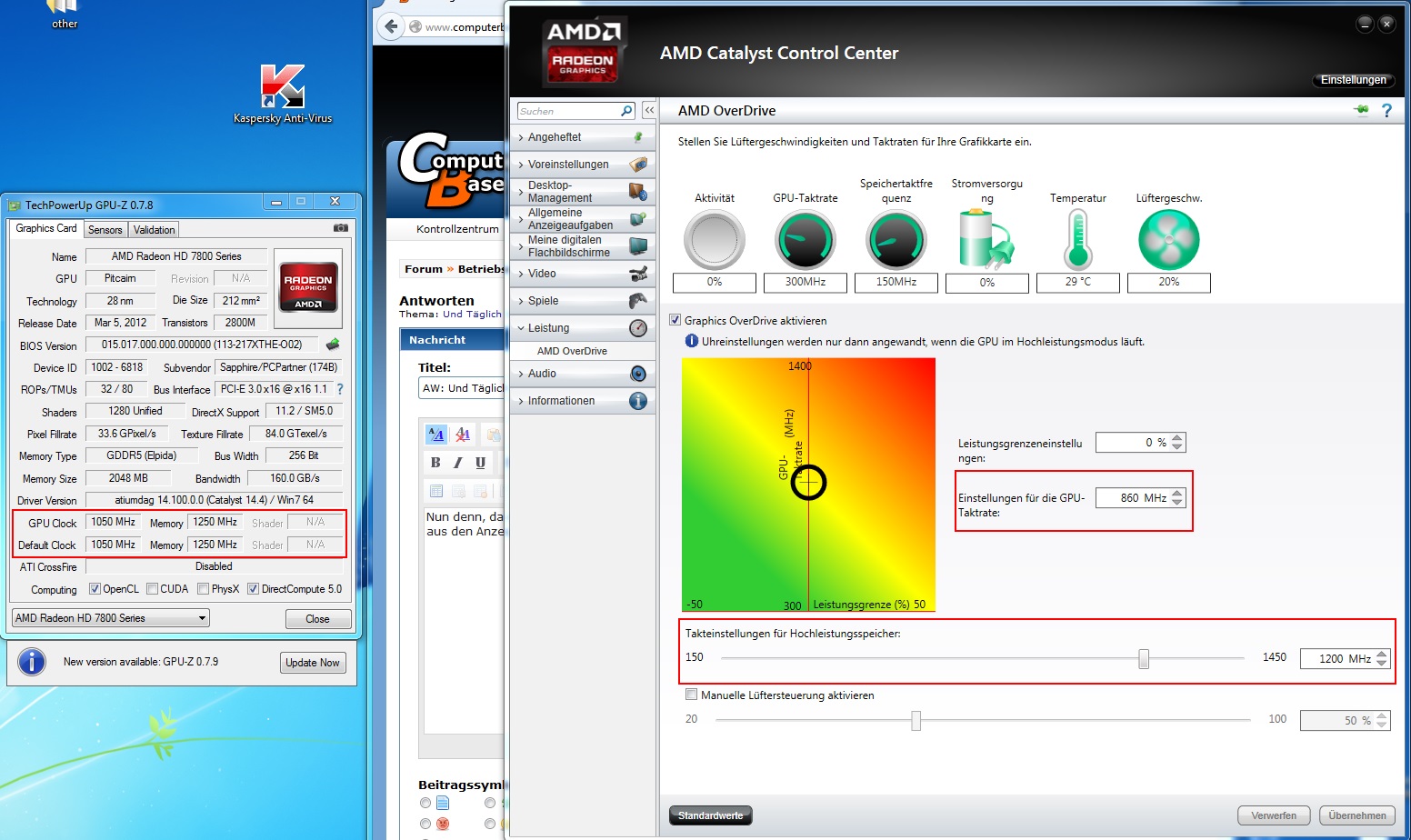The width and height of the screenshot is (1411, 840).
Task: Collapse the Catalyst sidebar with double-chevron button
Action: [x=649, y=110]
